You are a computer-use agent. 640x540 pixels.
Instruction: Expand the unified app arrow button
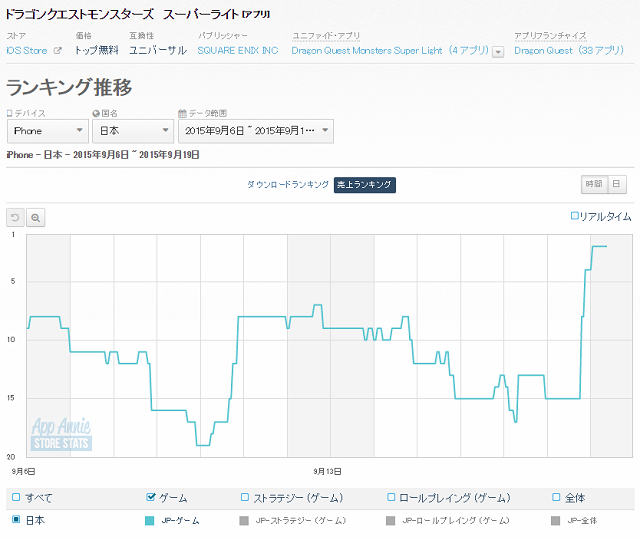point(498,52)
